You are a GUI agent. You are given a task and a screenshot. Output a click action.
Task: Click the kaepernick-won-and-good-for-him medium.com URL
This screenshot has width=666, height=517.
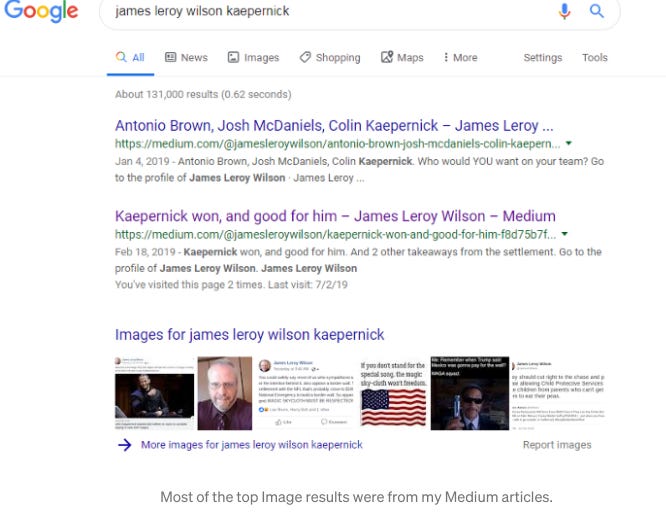pyautogui.click(x=335, y=234)
